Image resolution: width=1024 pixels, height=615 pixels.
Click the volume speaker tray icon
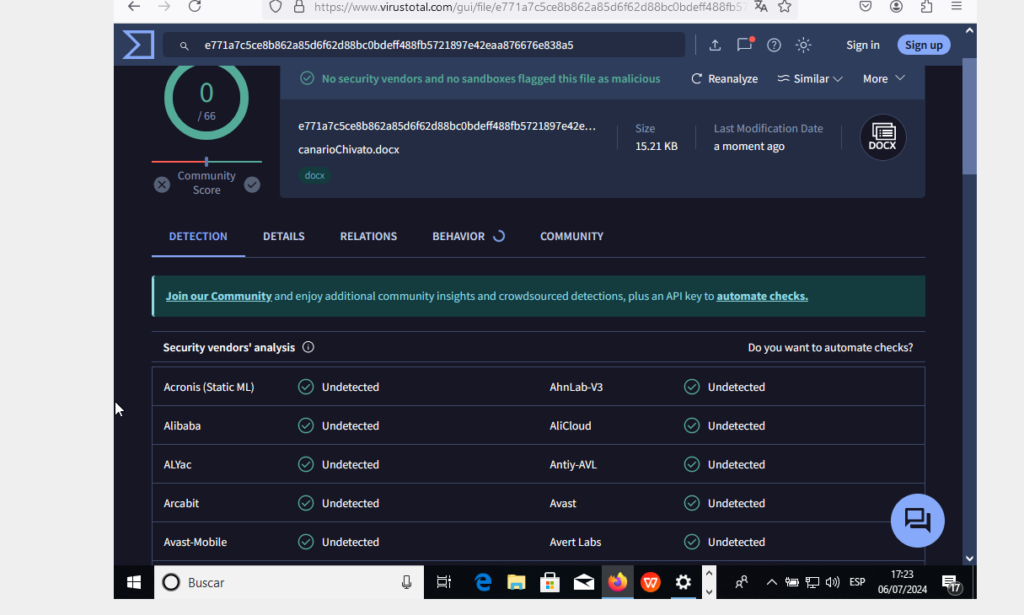(832, 582)
